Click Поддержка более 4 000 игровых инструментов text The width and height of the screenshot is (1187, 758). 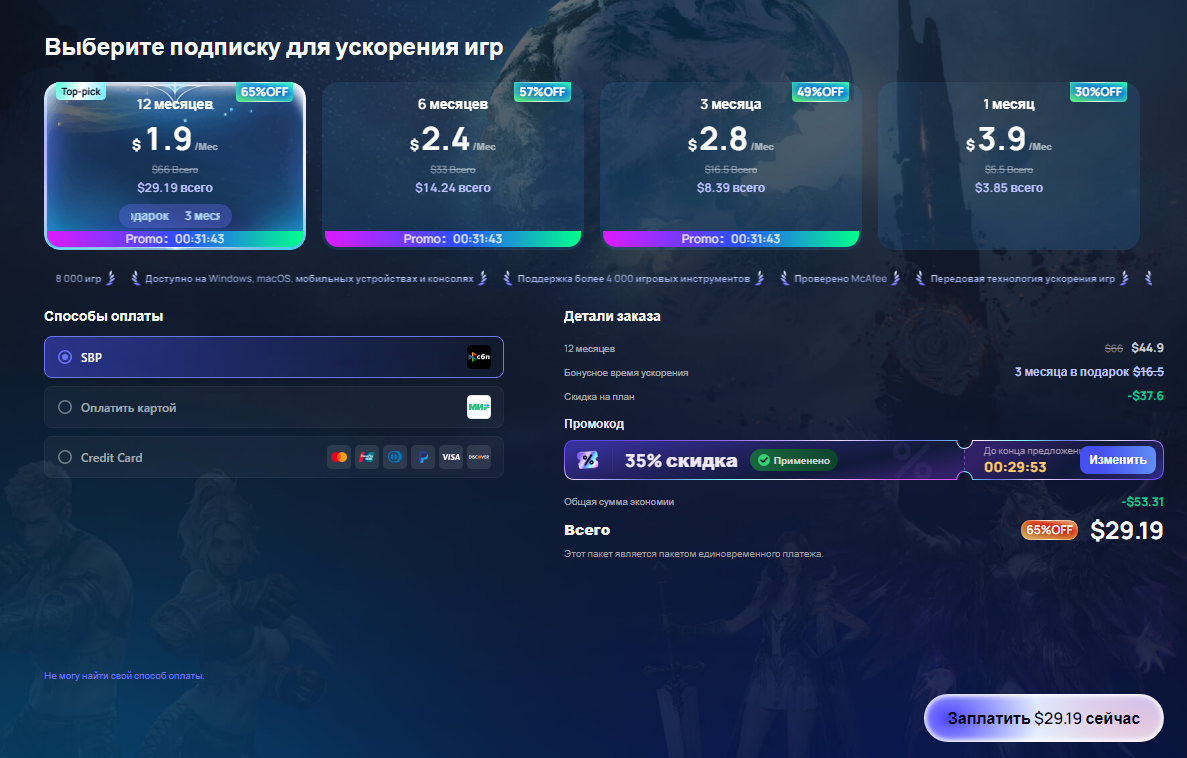click(x=634, y=279)
